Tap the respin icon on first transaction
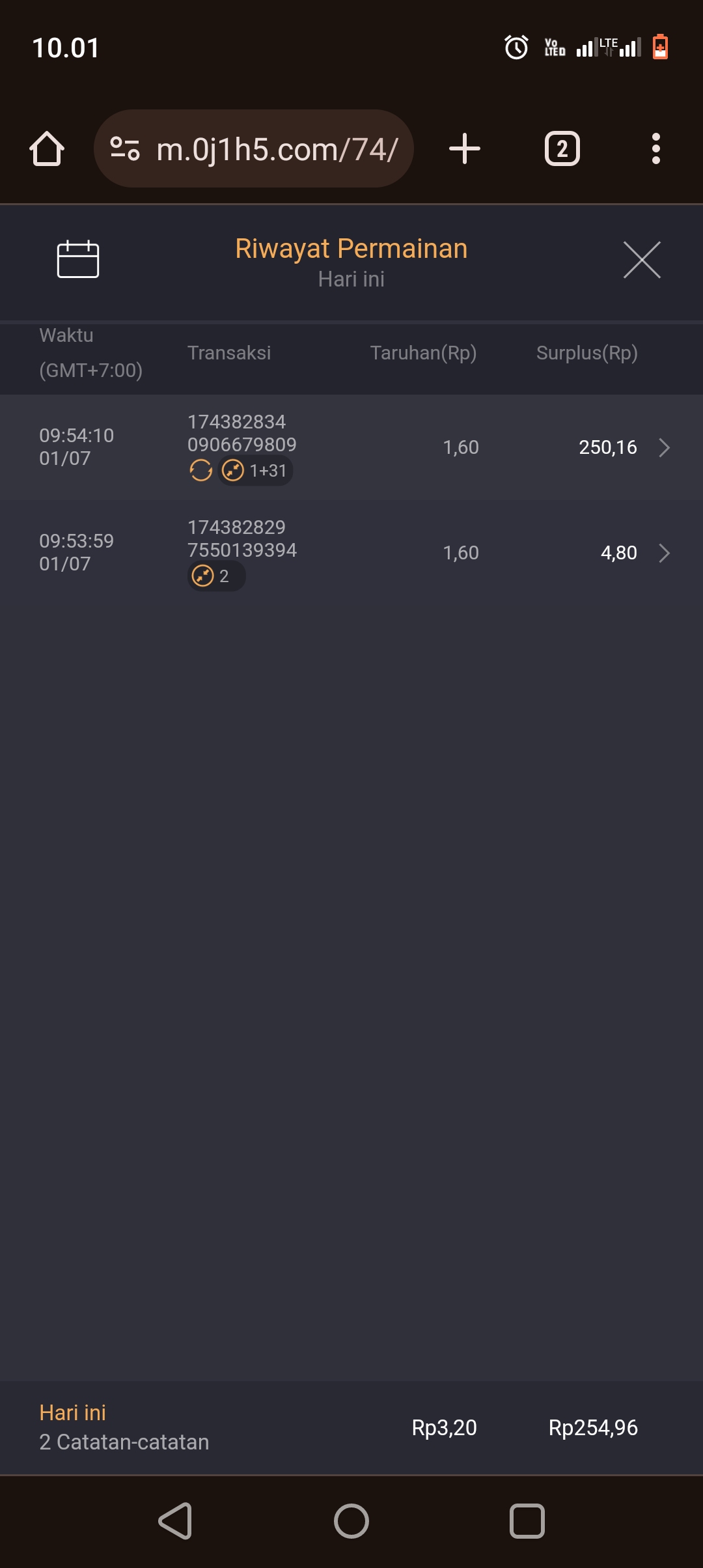The image size is (703, 1568). click(200, 470)
